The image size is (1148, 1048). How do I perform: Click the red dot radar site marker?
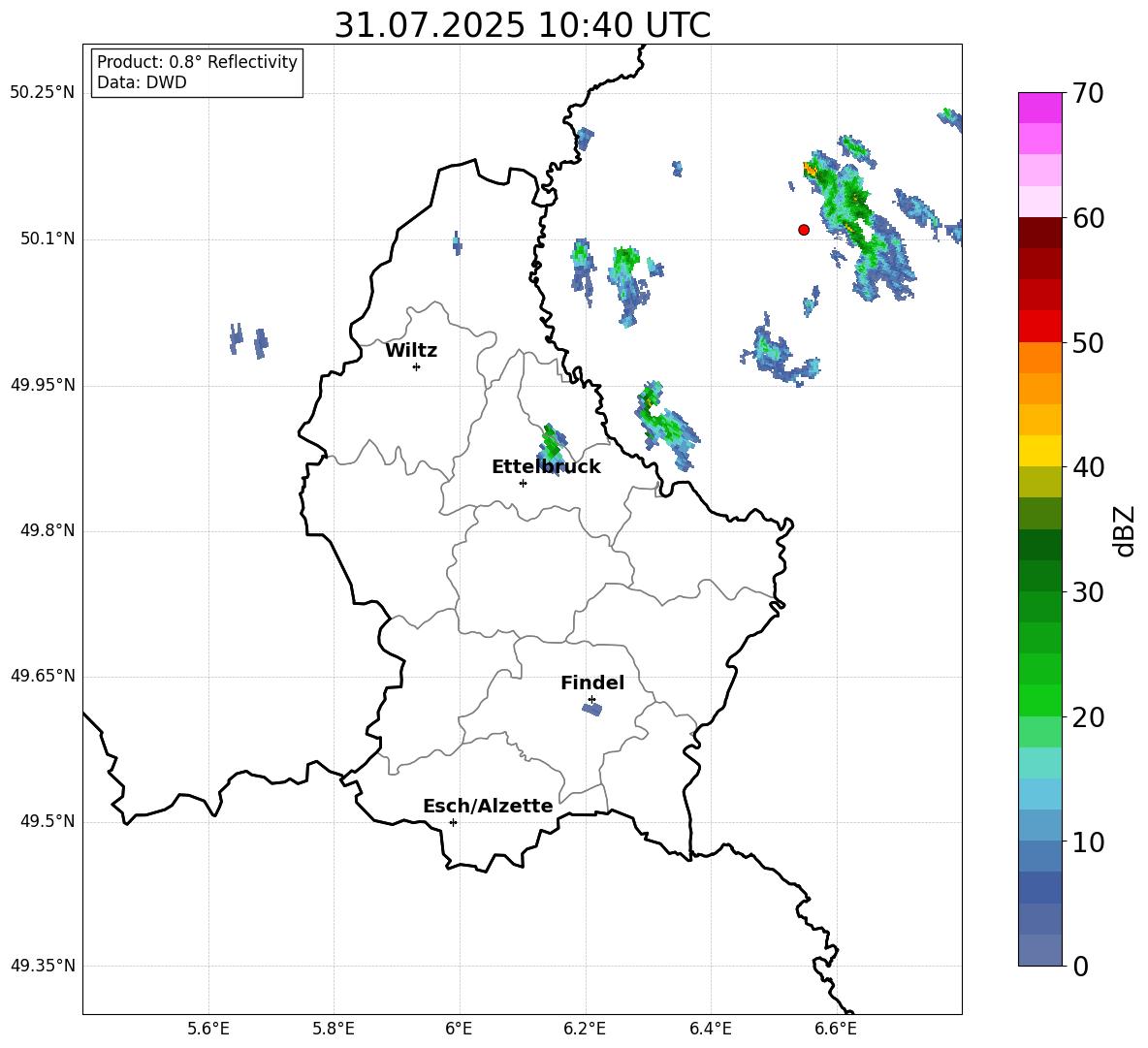(804, 229)
